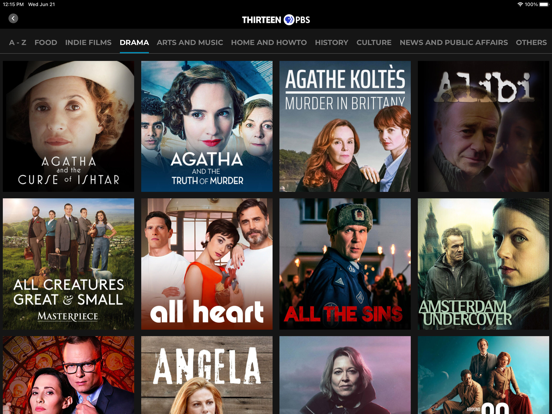Tap the THIRTEEN PBS logo
The width and height of the screenshot is (552, 414).
pos(276,20)
